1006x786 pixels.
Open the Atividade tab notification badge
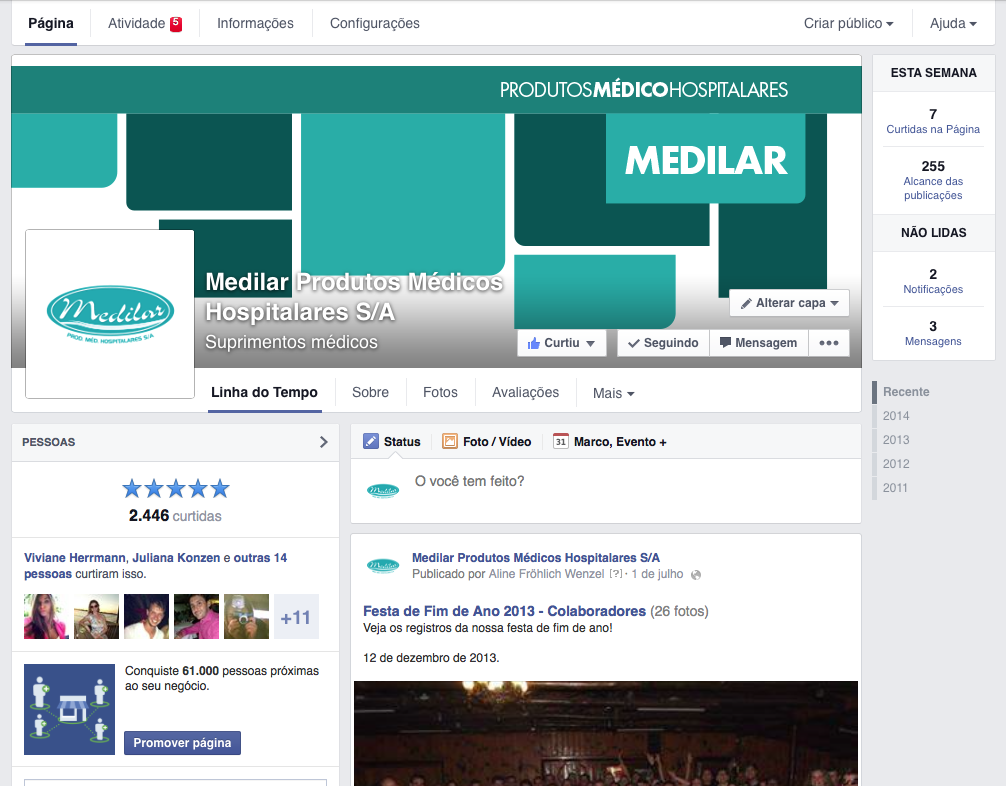(176, 24)
